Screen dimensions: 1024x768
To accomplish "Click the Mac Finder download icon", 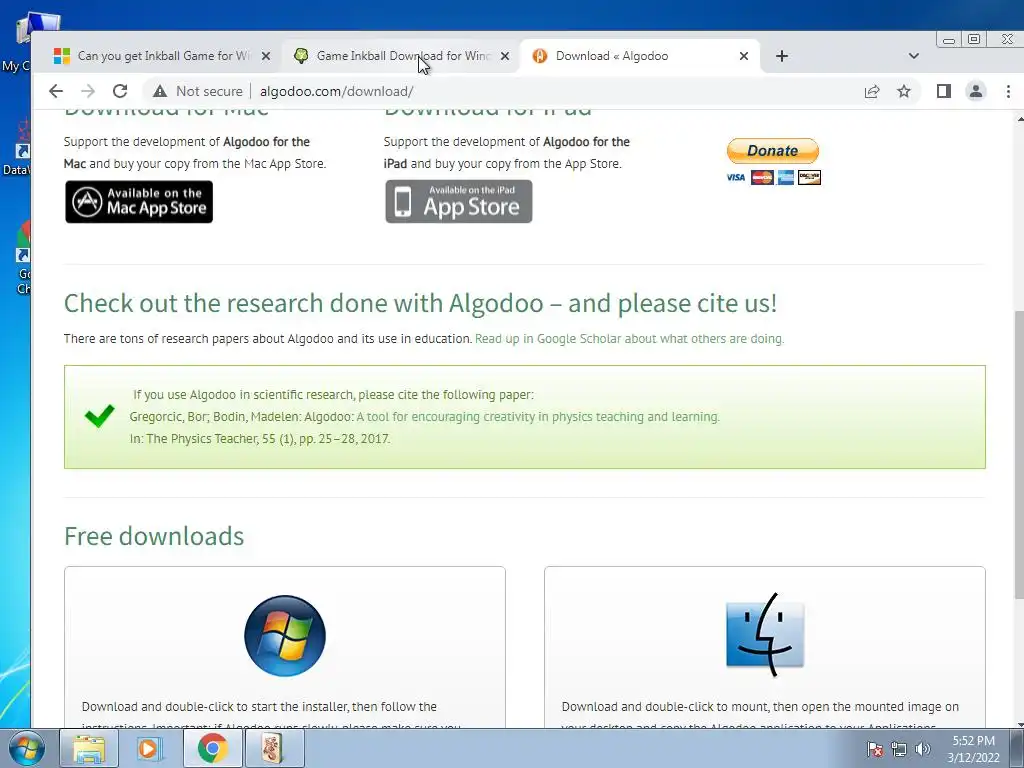I will click(x=765, y=635).
